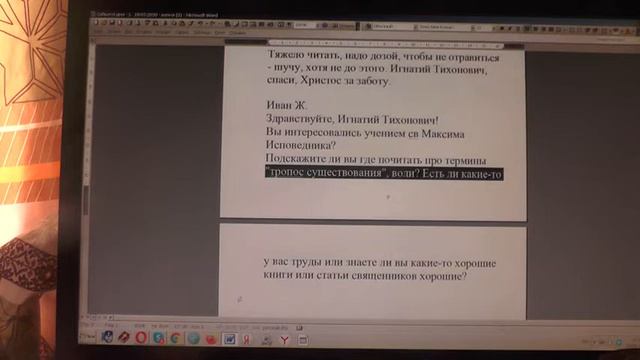Save document with the toolbar Save icon

112,23
